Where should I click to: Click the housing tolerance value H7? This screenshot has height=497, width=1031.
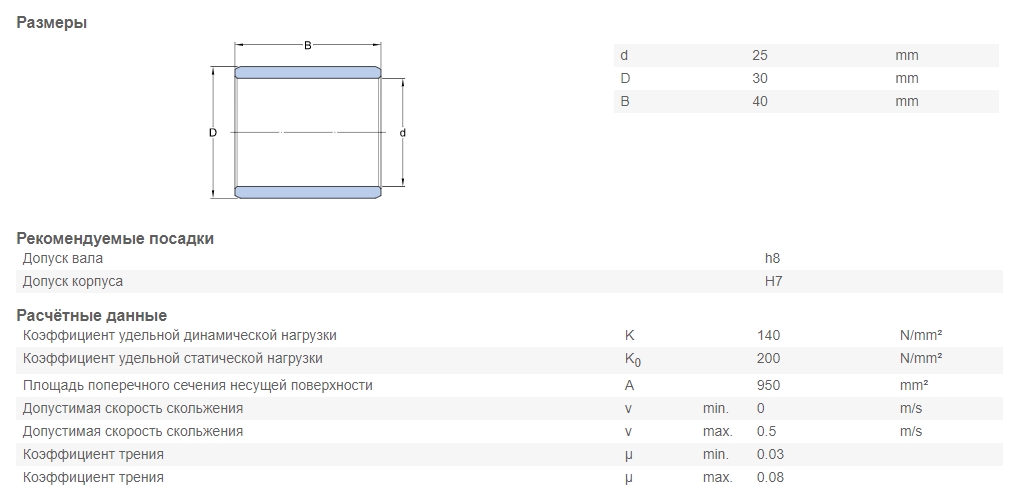pos(773,281)
